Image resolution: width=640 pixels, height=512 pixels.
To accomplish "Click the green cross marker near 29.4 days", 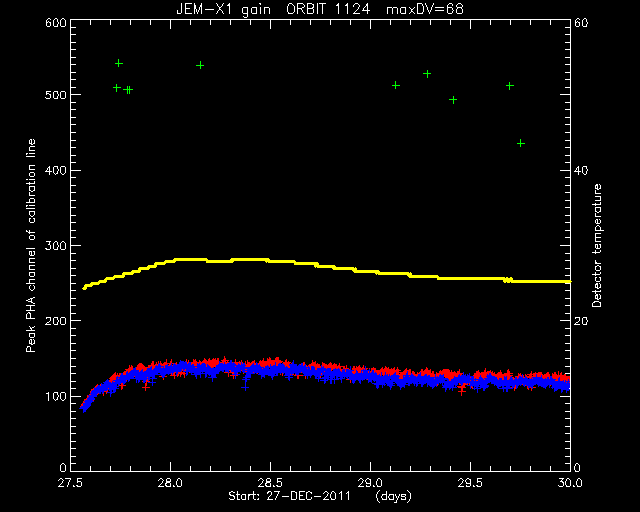I will (453, 100).
